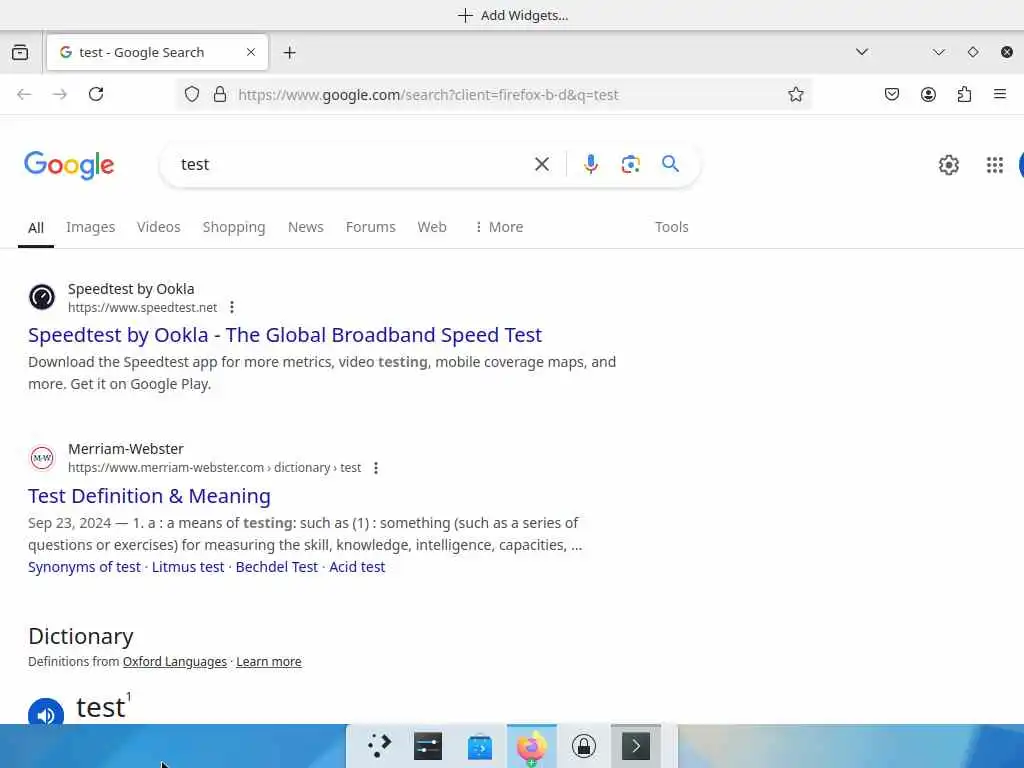Open Oxford Languages link
Screen dimensions: 1024x768
click(174, 662)
